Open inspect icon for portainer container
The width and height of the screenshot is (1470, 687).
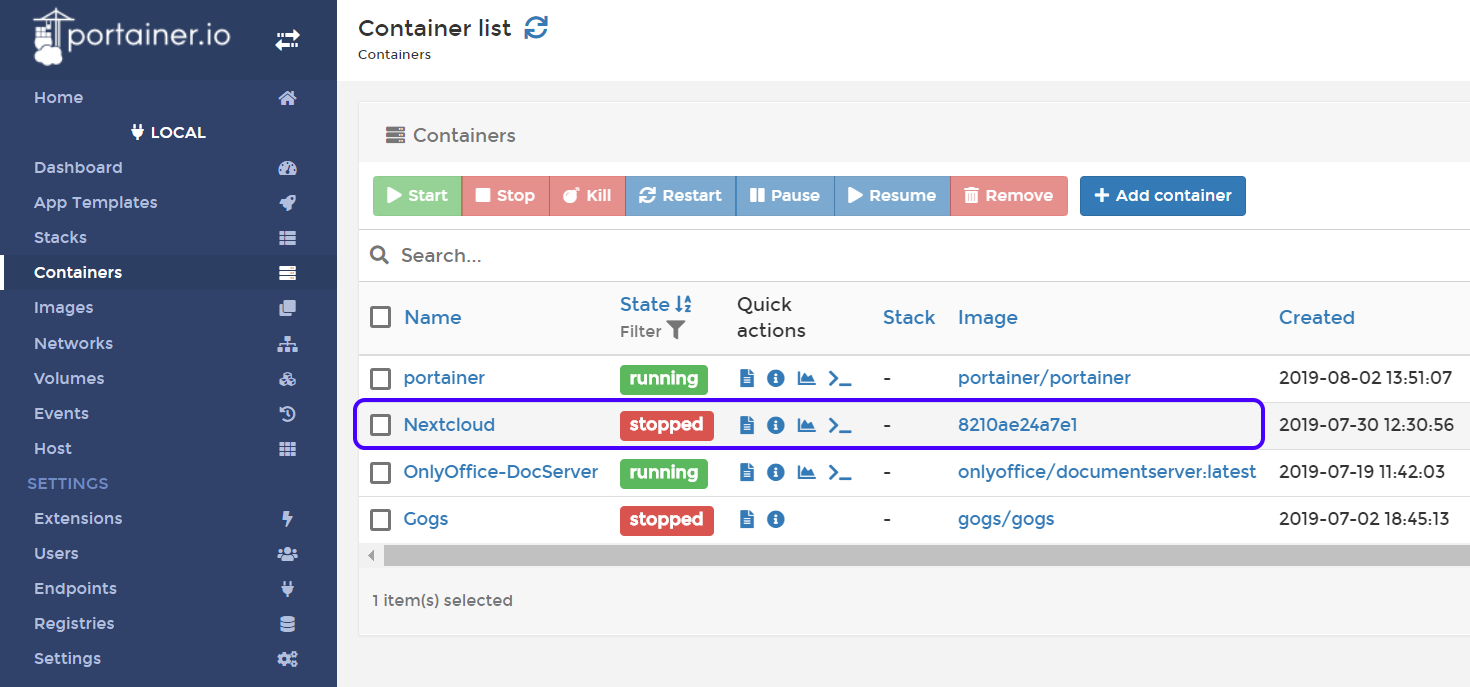pyautogui.click(x=775, y=378)
